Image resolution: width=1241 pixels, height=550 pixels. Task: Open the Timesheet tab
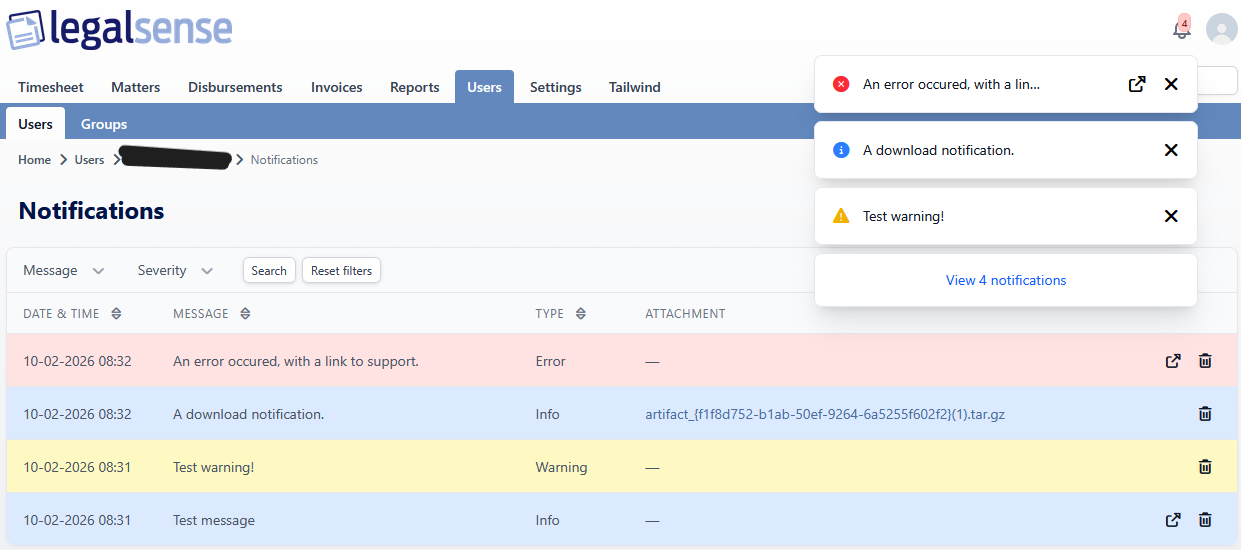coord(51,87)
